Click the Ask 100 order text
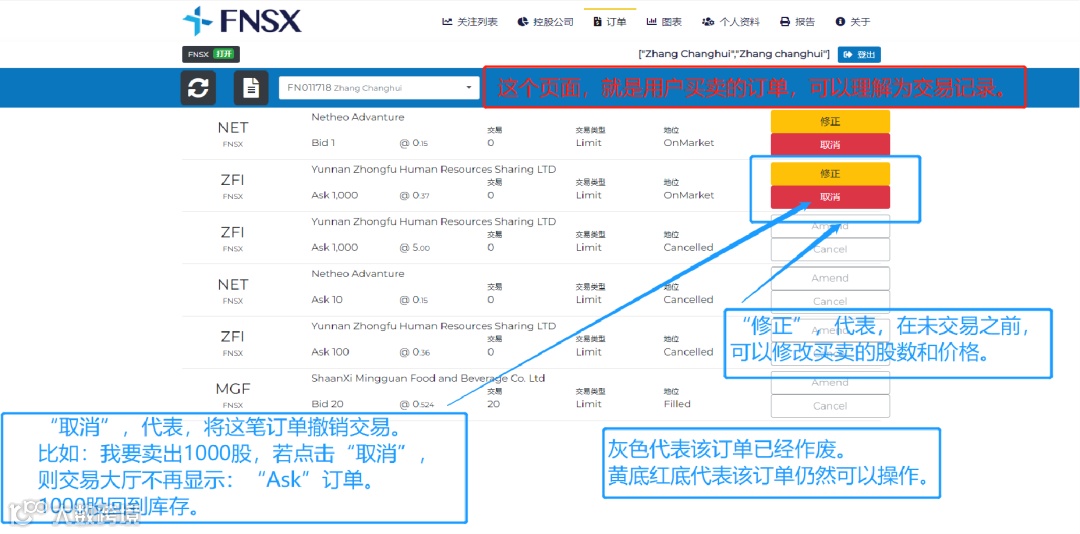The height and width of the screenshot is (534, 1080). [x=330, y=351]
